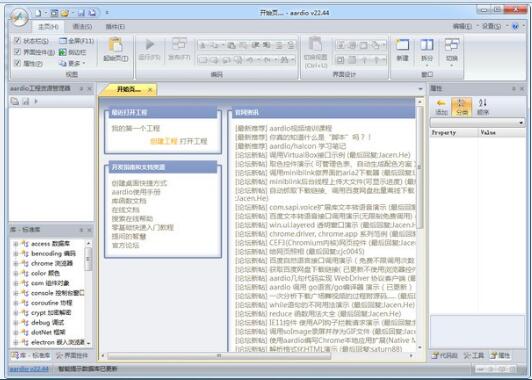The width and height of the screenshot is (532, 380).
Task: Click the Save icon in quick access toolbar
Action: [x=81, y=13]
